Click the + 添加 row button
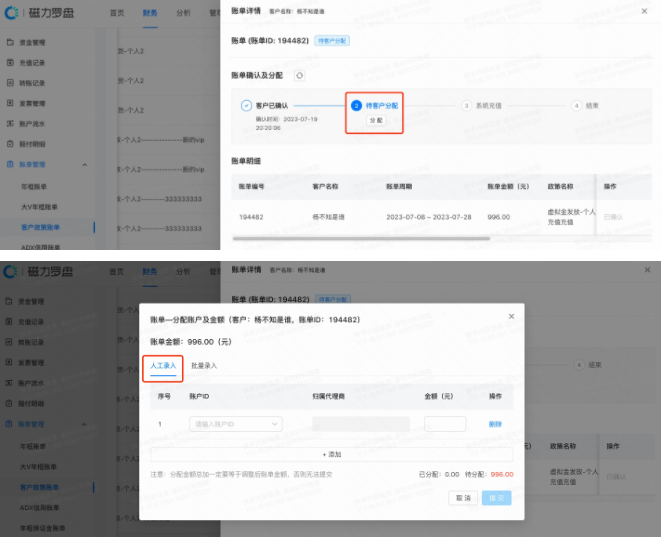663x539 pixels. [x=330, y=454]
